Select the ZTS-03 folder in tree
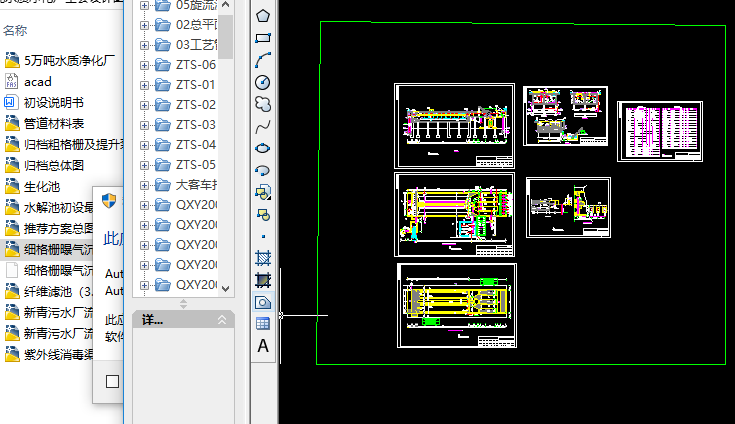 coord(186,125)
